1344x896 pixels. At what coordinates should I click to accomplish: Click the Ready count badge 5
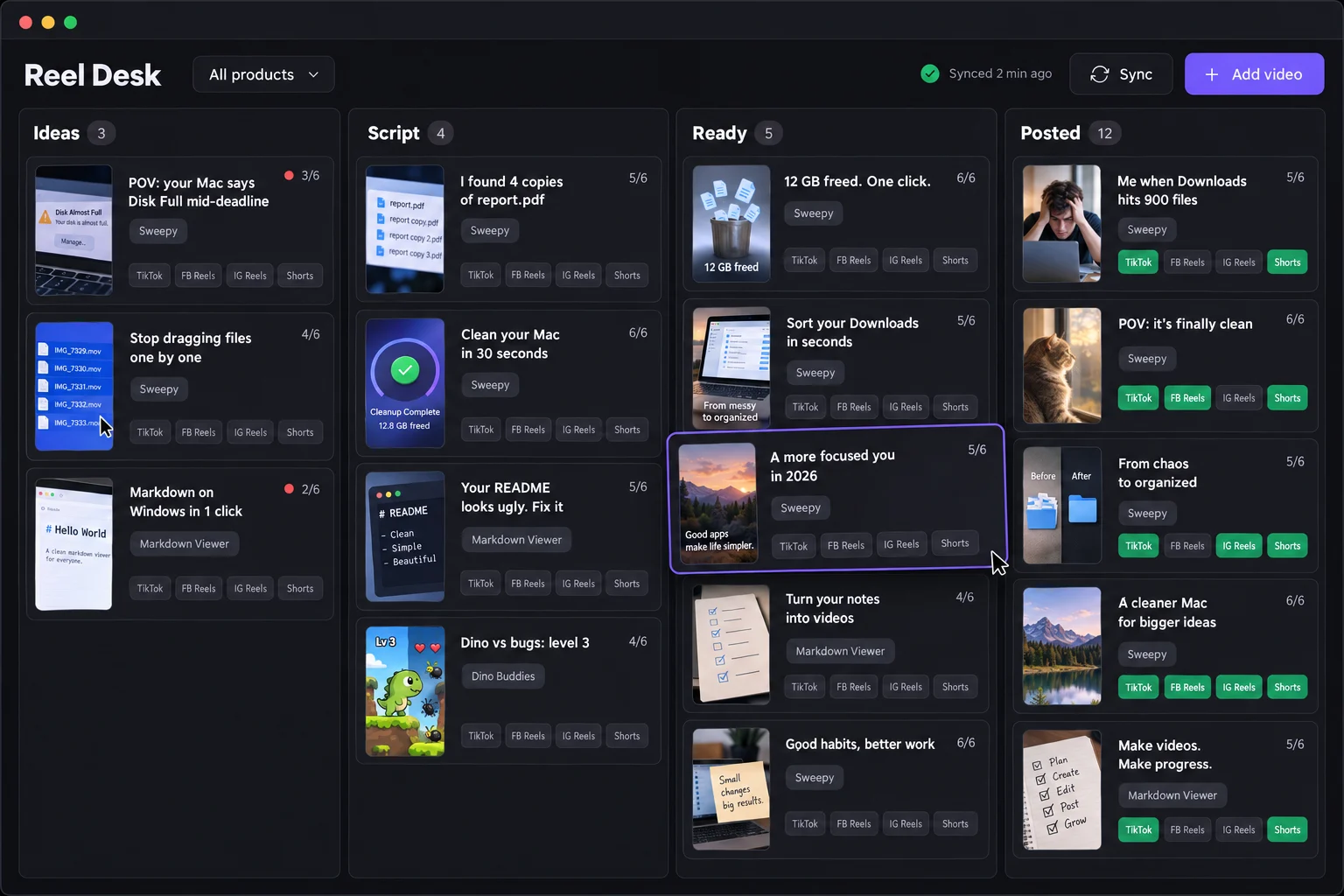point(768,133)
